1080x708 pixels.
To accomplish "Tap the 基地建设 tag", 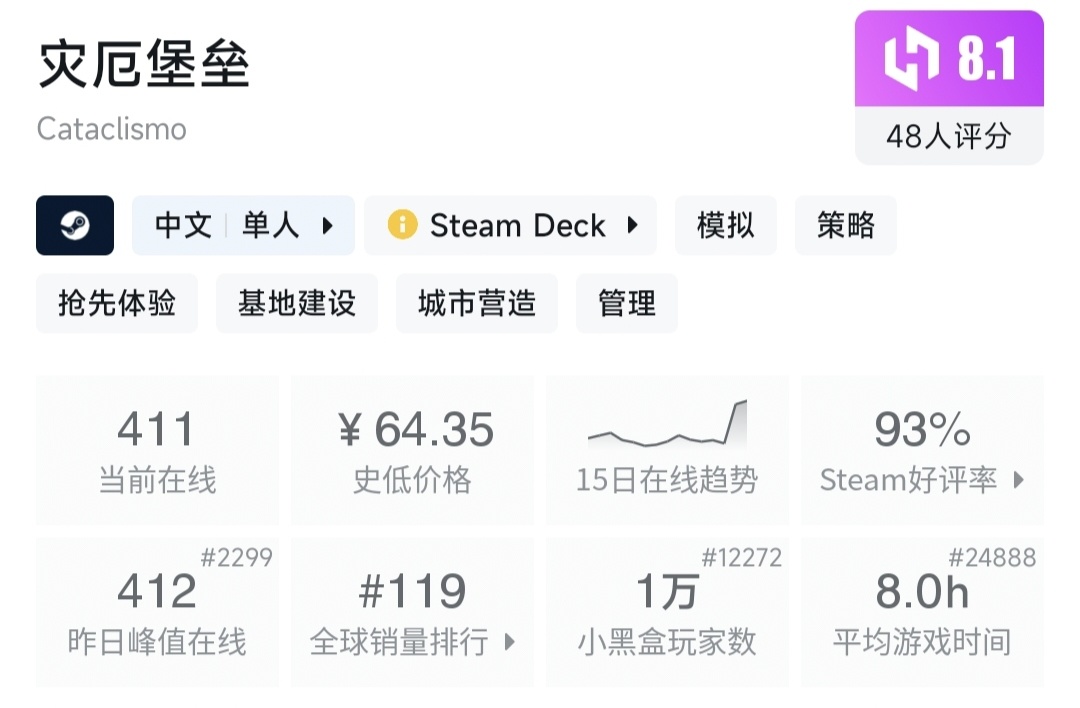I will coord(297,303).
